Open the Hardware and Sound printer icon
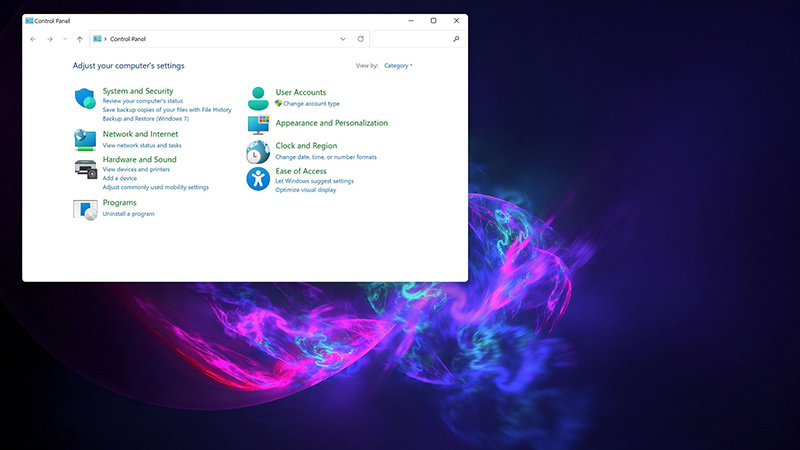Viewport: 800px width, 450px height. point(86,169)
